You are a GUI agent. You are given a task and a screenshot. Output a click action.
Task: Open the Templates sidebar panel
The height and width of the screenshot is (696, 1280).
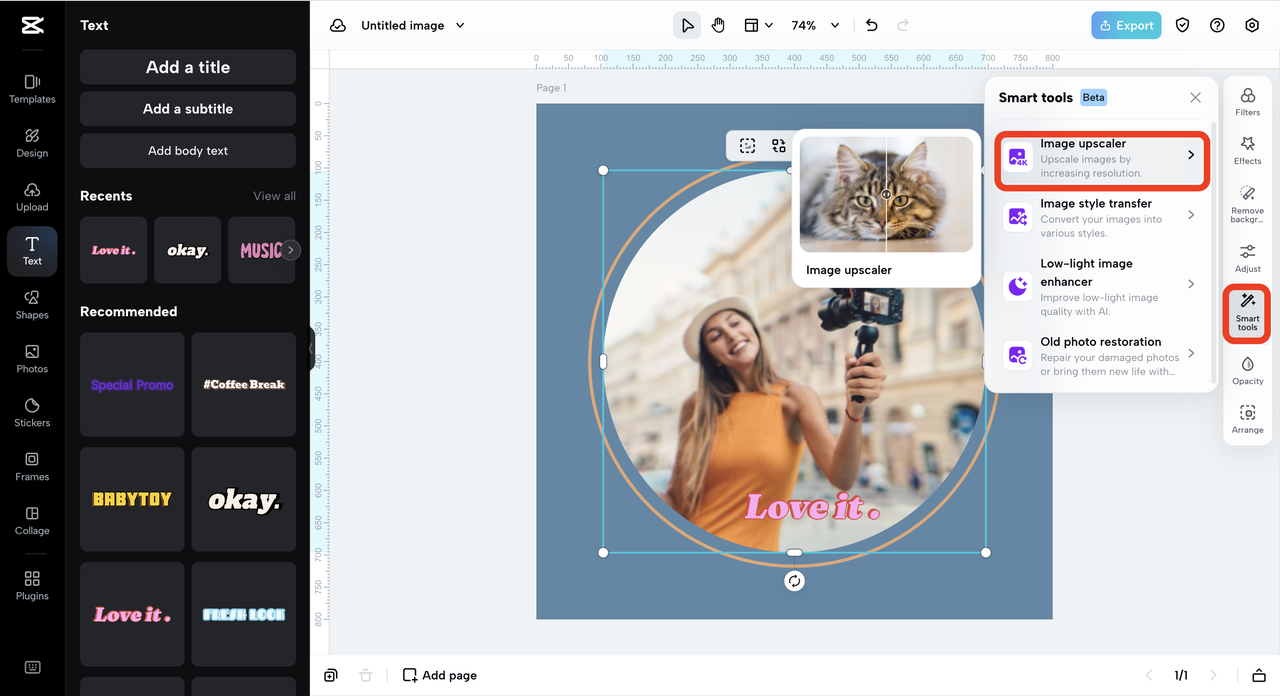tap(32, 88)
